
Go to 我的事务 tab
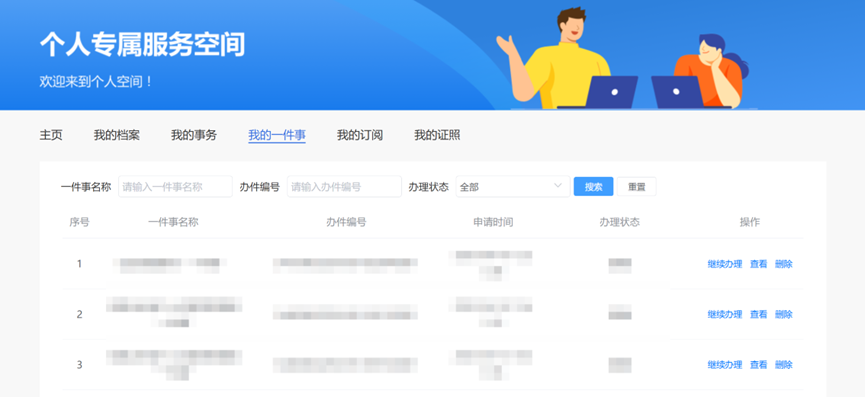[194, 135]
